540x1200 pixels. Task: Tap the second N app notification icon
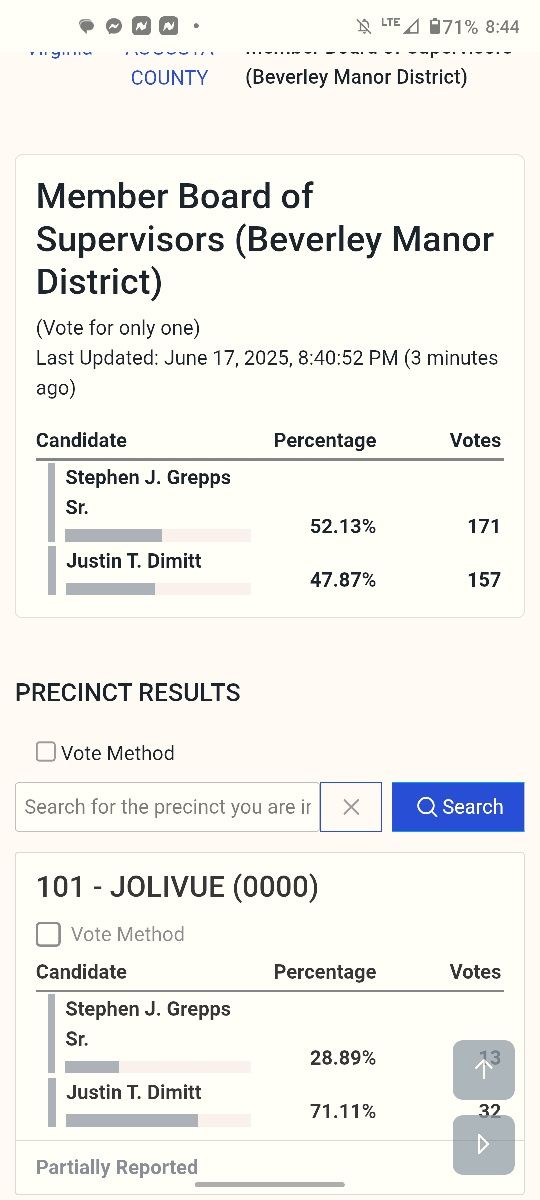click(x=168, y=27)
